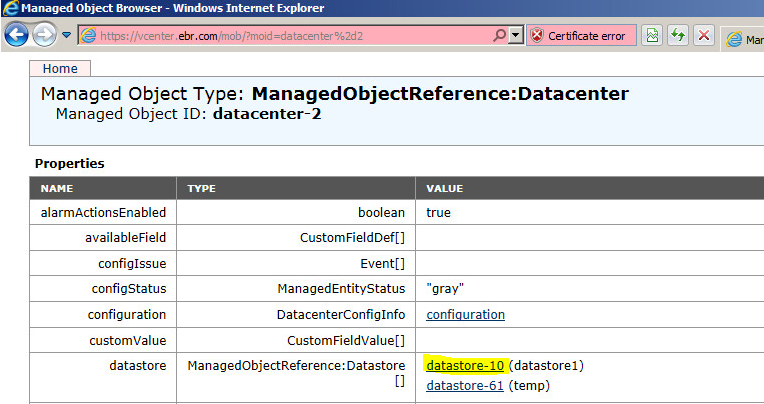Refresh the page with the green arrows icon

[x=678, y=36]
